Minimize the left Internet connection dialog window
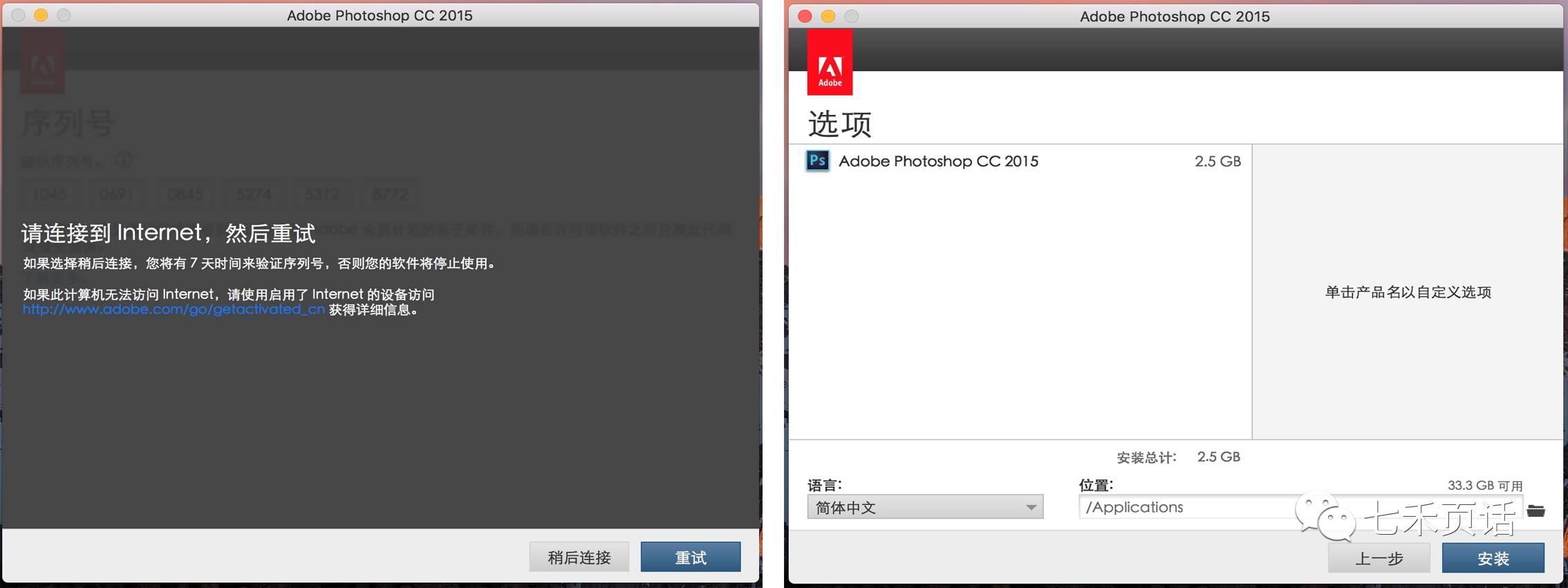Viewport: 1568px width, 588px height. tap(41, 15)
